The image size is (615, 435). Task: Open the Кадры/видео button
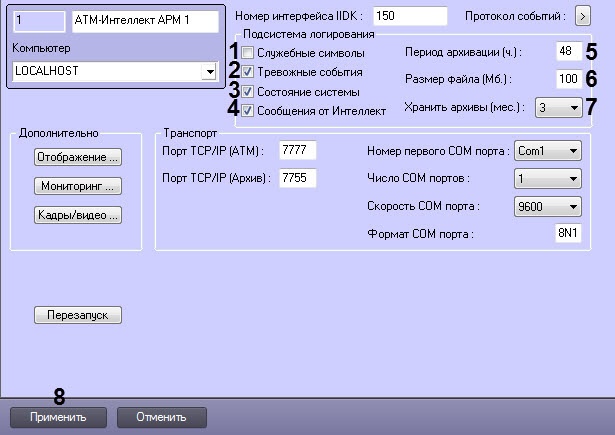pos(78,215)
